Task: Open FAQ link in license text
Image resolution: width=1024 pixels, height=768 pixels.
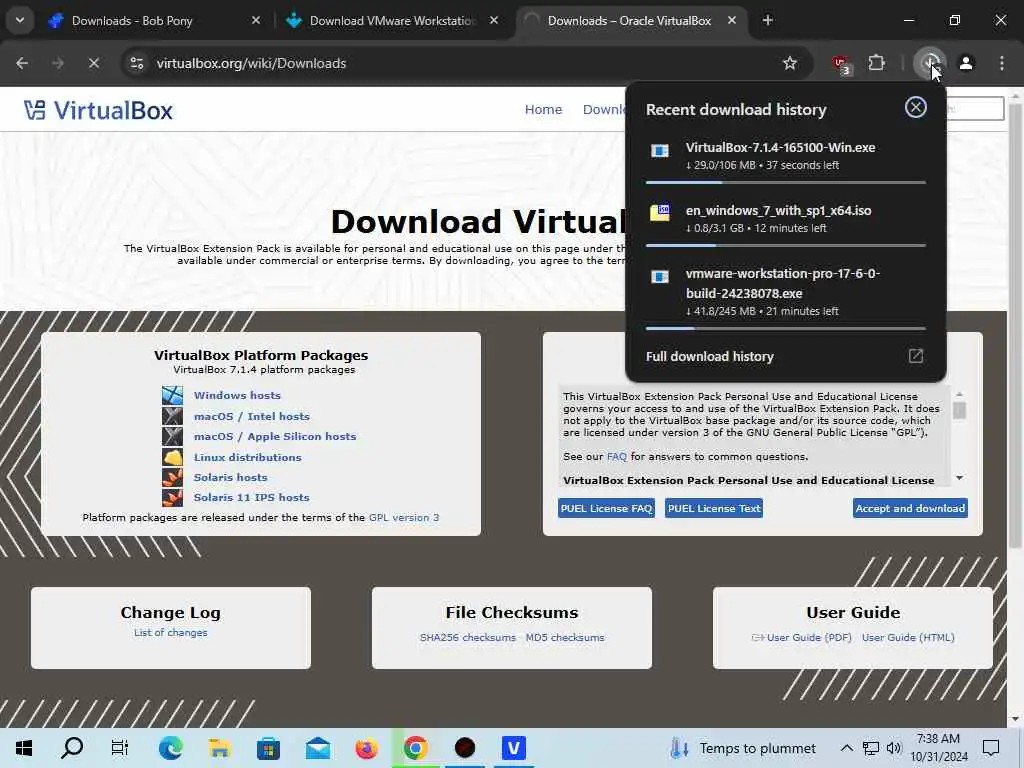Action: pyautogui.click(x=616, y=456)
